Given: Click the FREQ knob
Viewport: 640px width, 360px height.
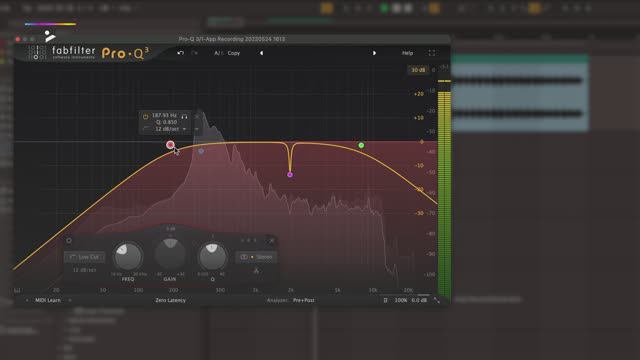Looking at the screenshot, I should [128, 256].
